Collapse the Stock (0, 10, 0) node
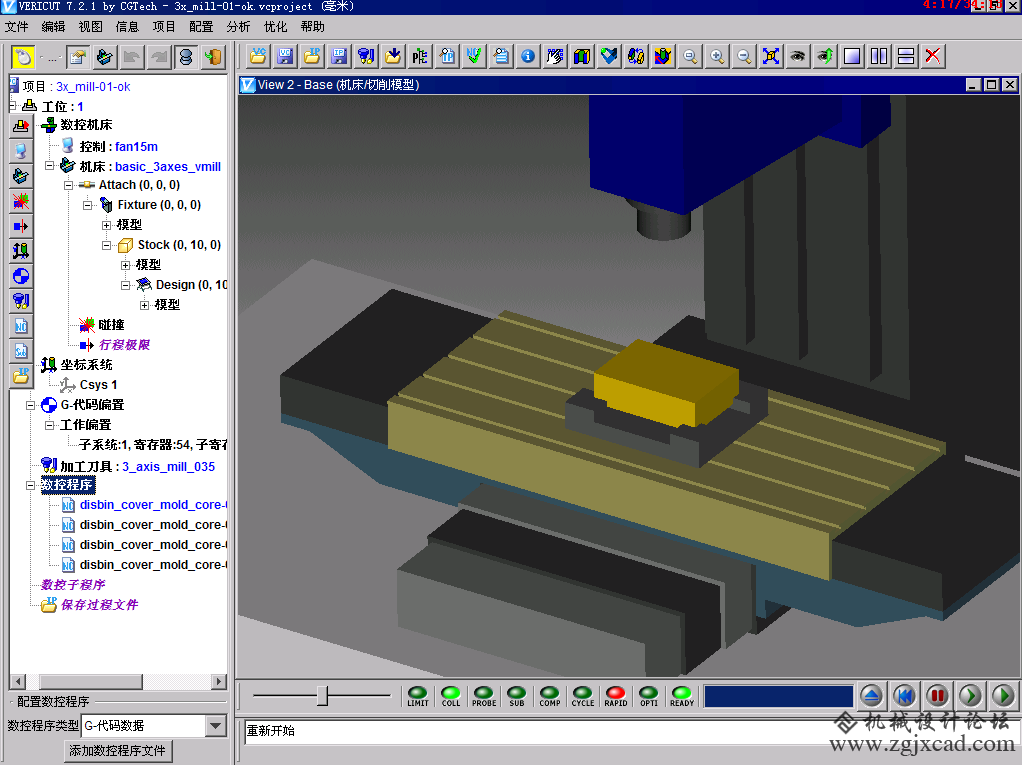Image resolution: width=1022 pixels, height=765 pixels. pos(106,245)
